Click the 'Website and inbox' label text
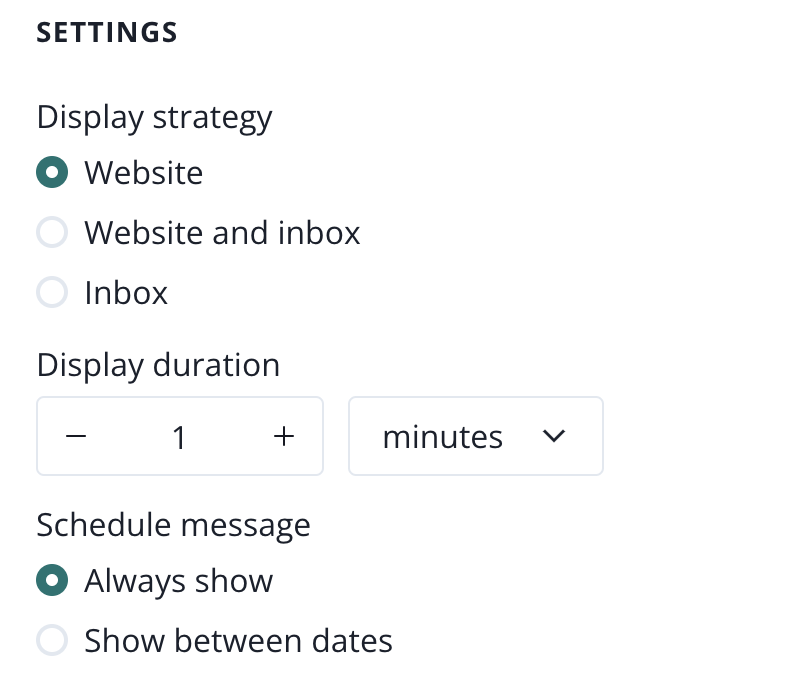 [x=222, y=233]
